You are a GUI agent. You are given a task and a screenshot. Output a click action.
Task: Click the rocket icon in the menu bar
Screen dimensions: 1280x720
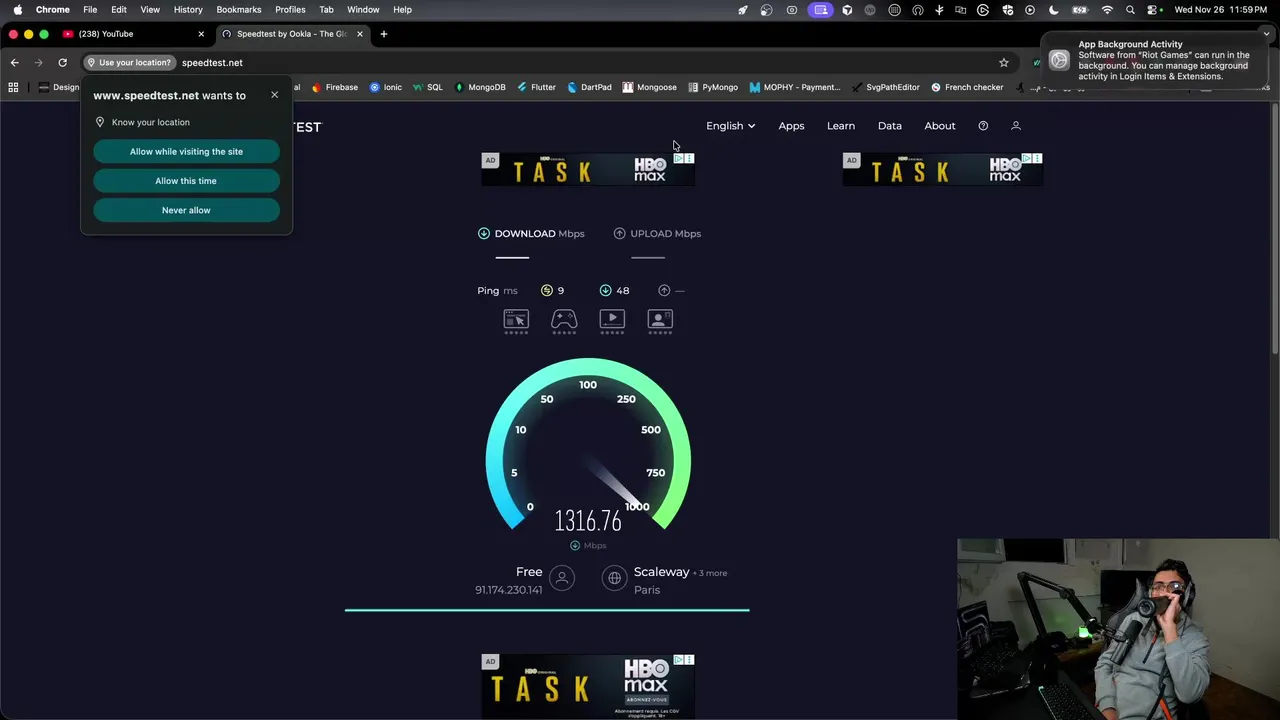click(x=742, y=10)
